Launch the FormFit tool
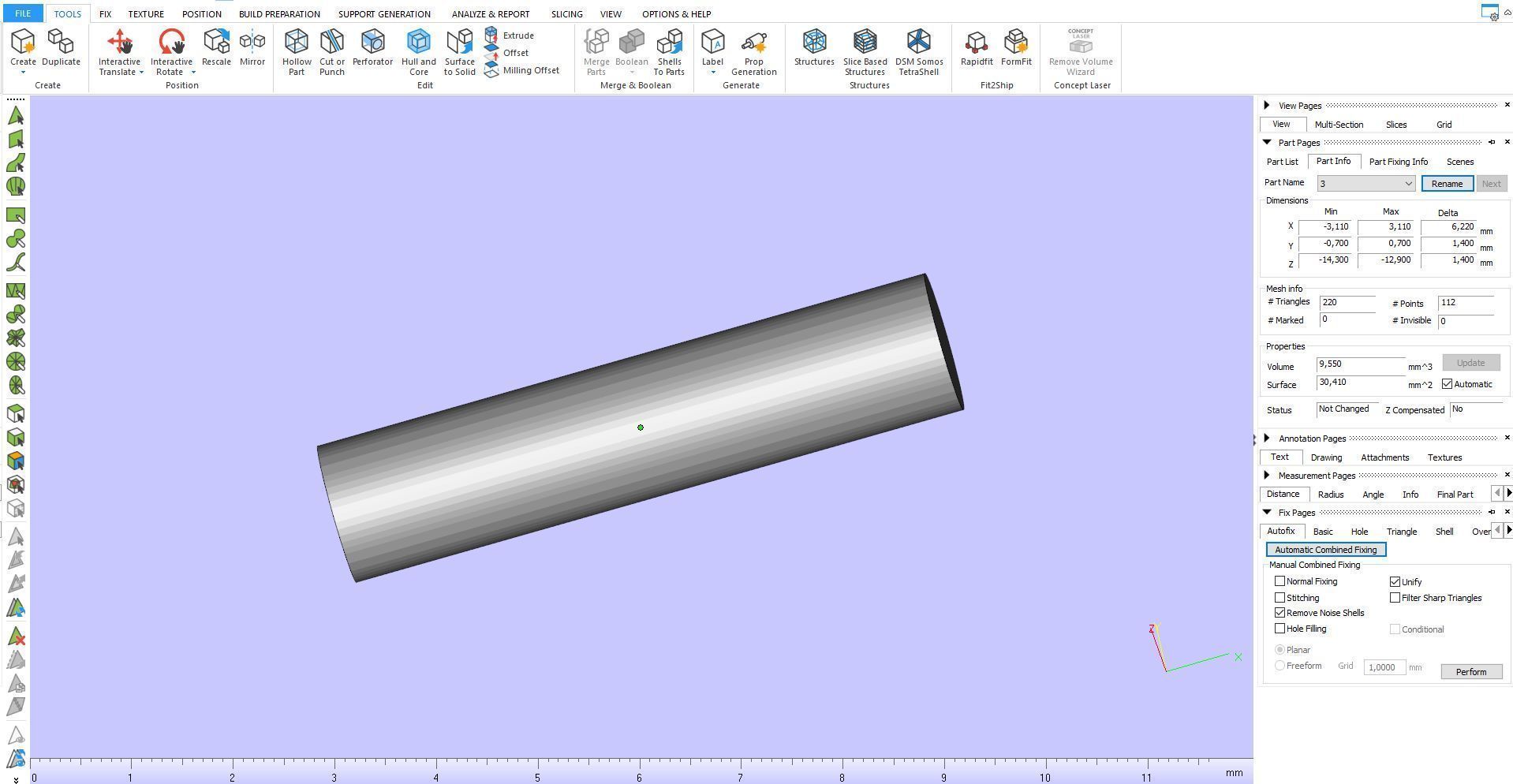1513x784 pixels. [x=1016, y=47]
